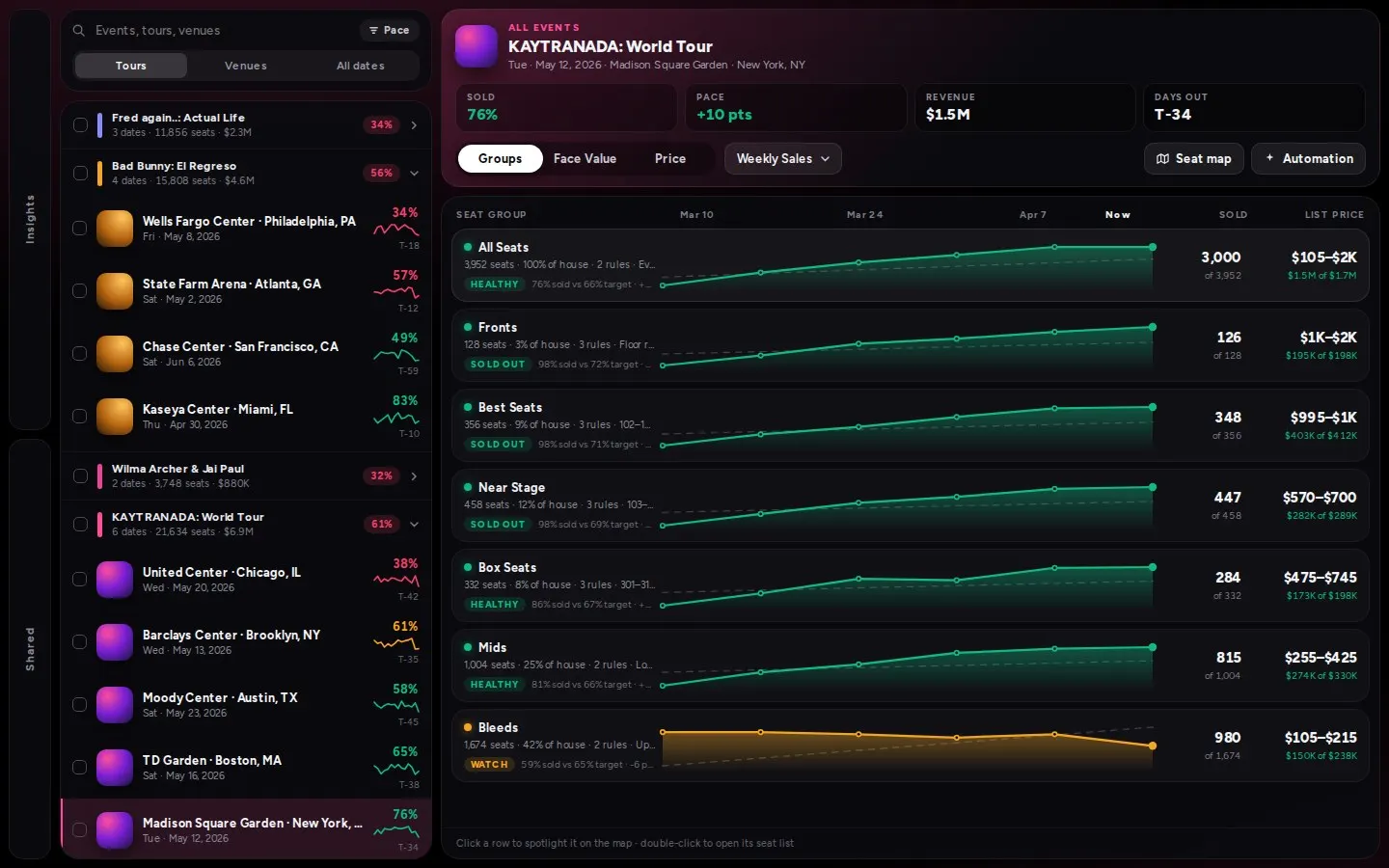Collapse the KAYTRANADA: World Tour chevron in the list
The image size is (1389, 868).
point(414,524)
